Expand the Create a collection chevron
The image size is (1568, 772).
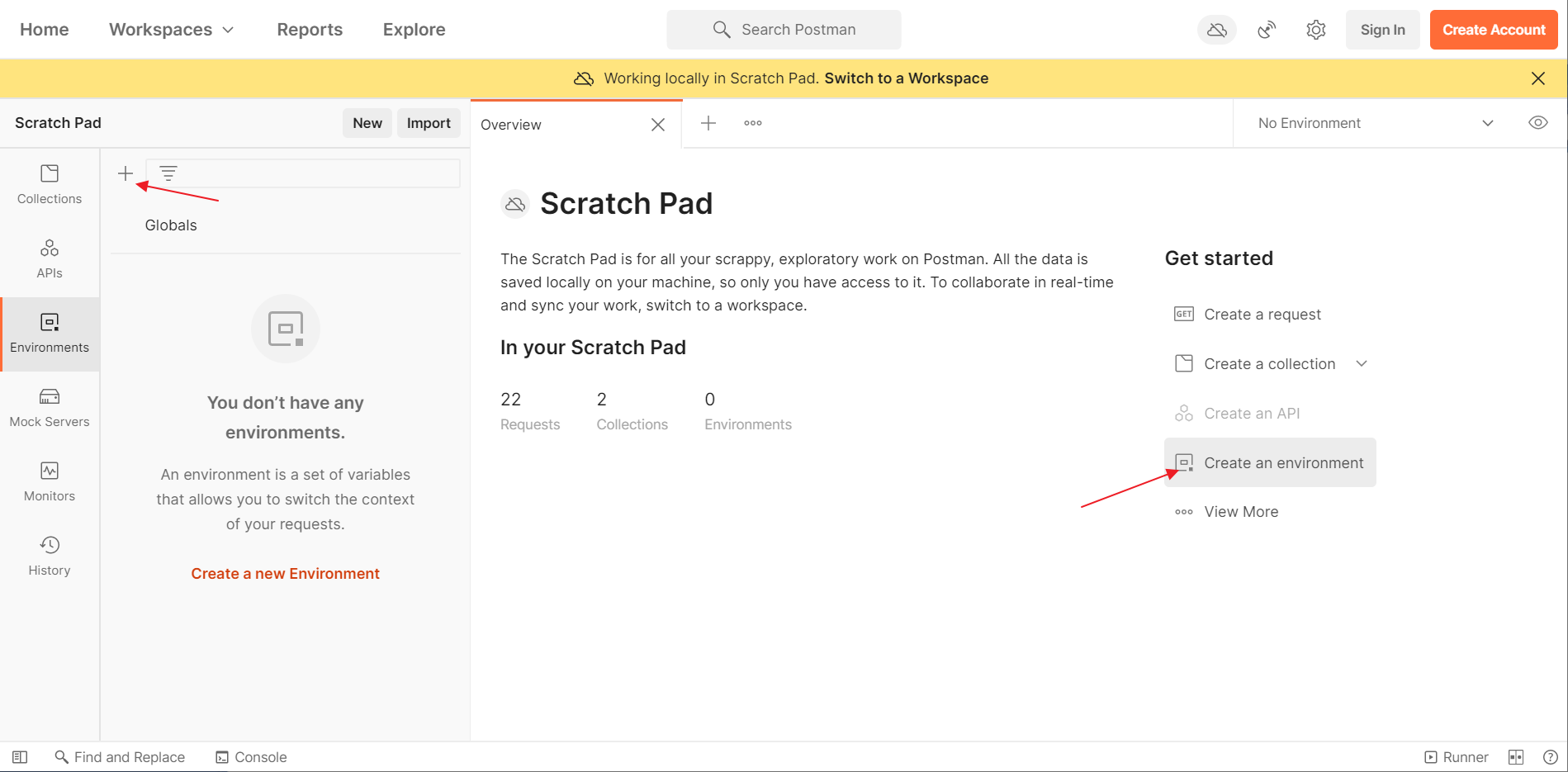pyautogui.click(x=1362, y=364)
